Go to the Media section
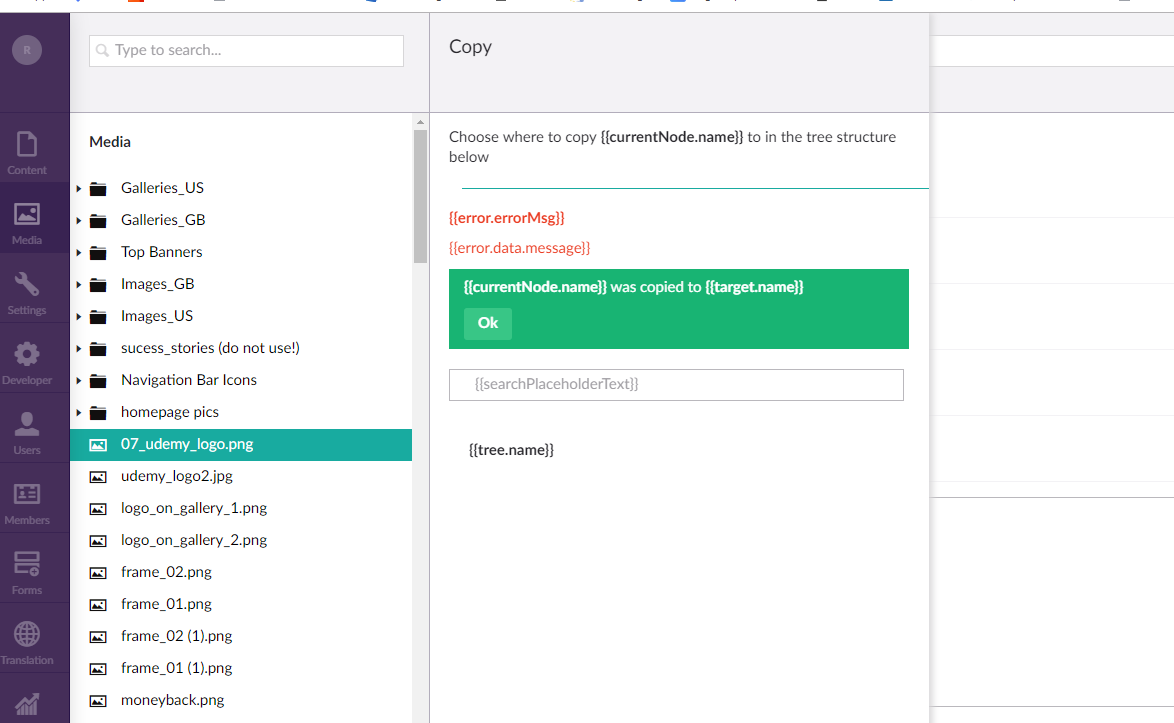Viewport: 1174px width, 723px height. [27, 223]
